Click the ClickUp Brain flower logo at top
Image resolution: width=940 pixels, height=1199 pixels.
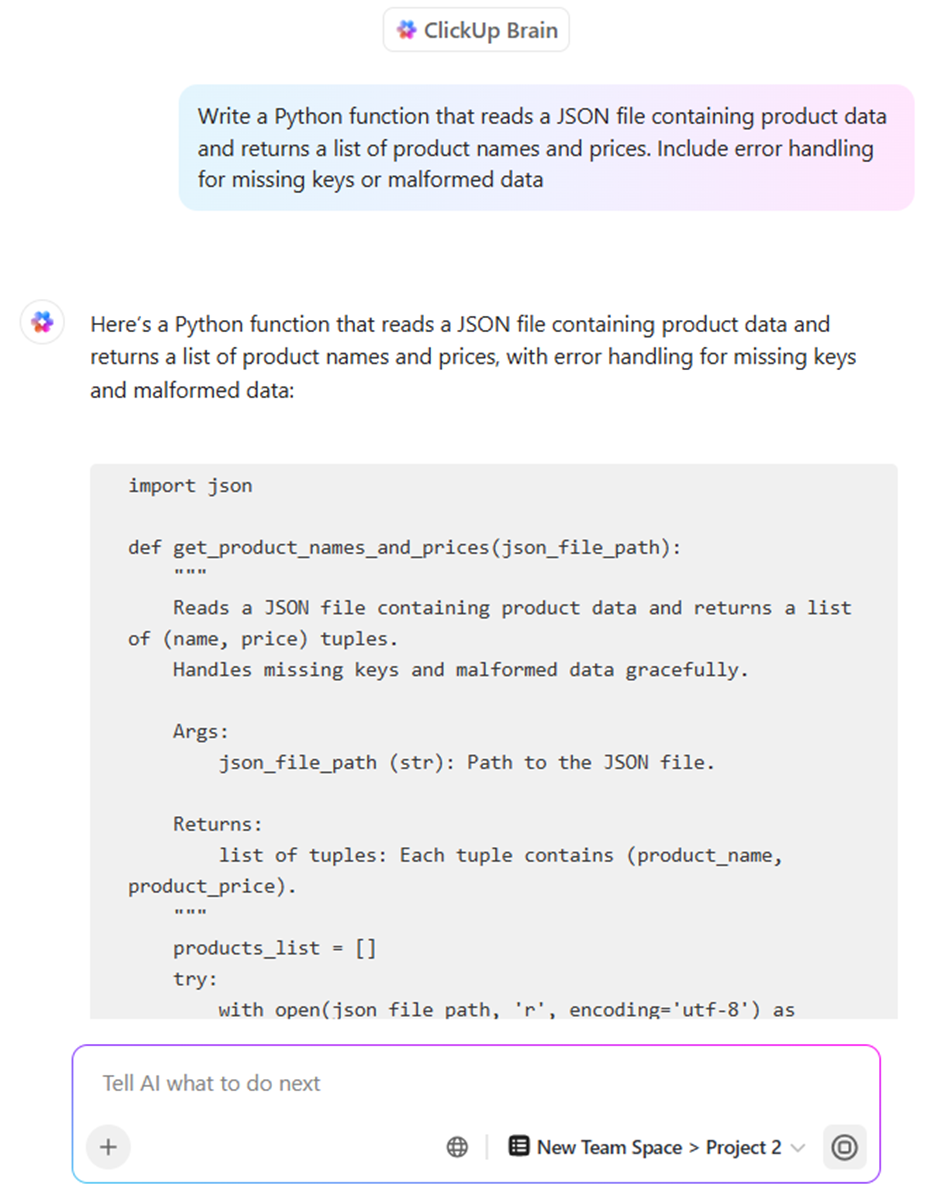[406, 30]
